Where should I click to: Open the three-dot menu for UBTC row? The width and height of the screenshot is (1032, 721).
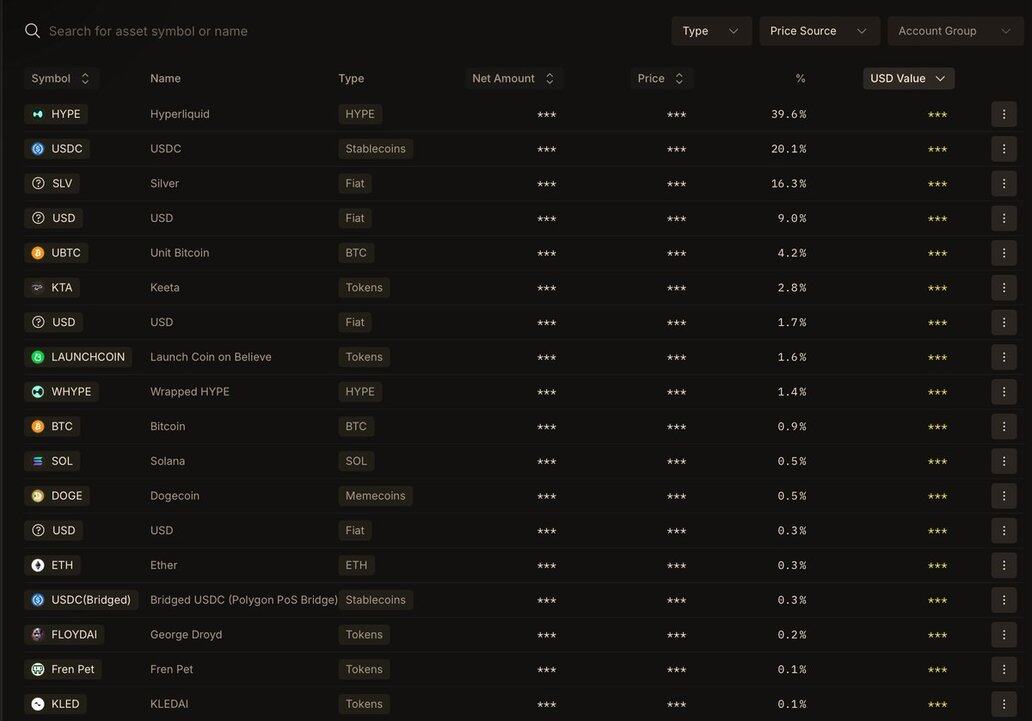(1004, 253)
